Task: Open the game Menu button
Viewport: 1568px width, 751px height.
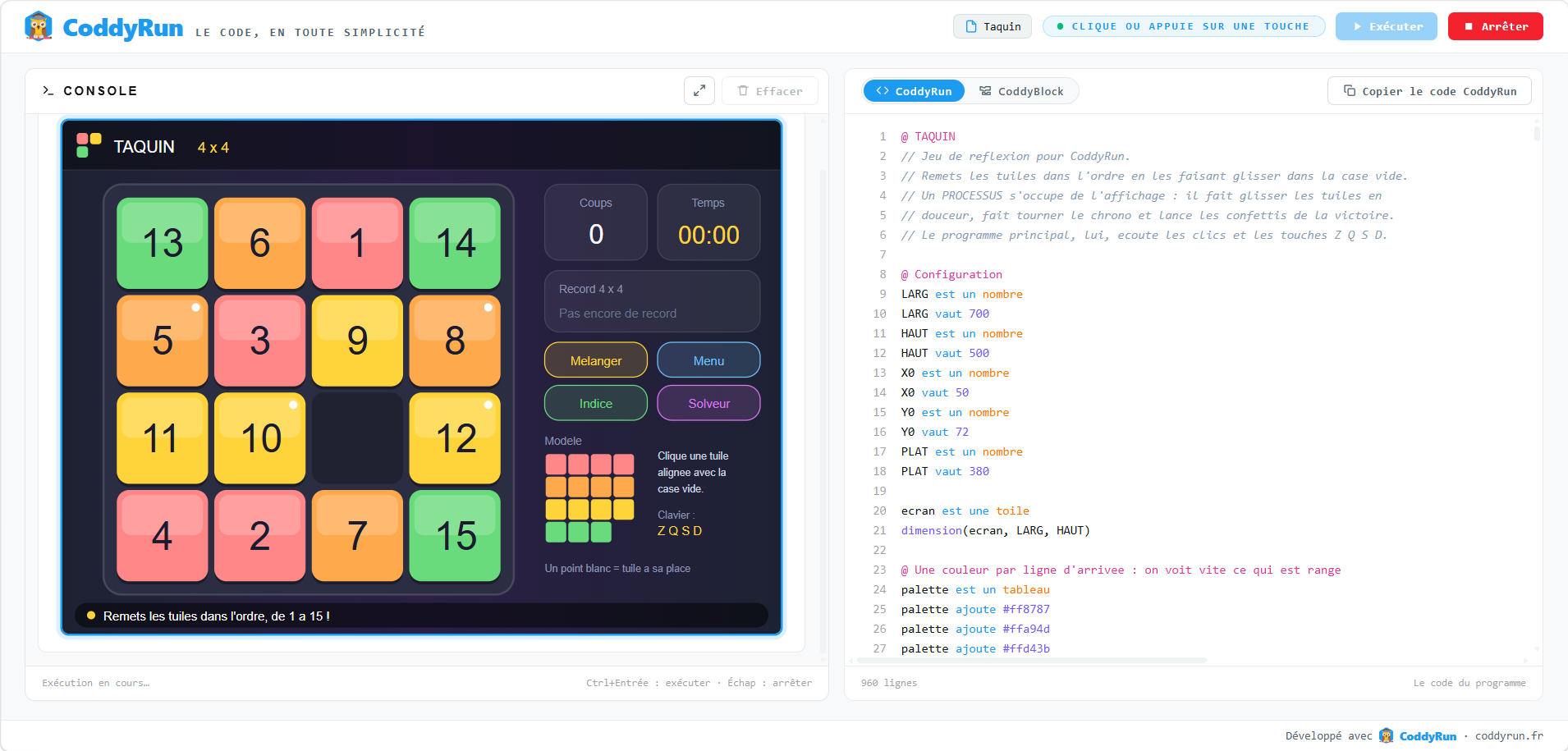Action: pos(708,360)
